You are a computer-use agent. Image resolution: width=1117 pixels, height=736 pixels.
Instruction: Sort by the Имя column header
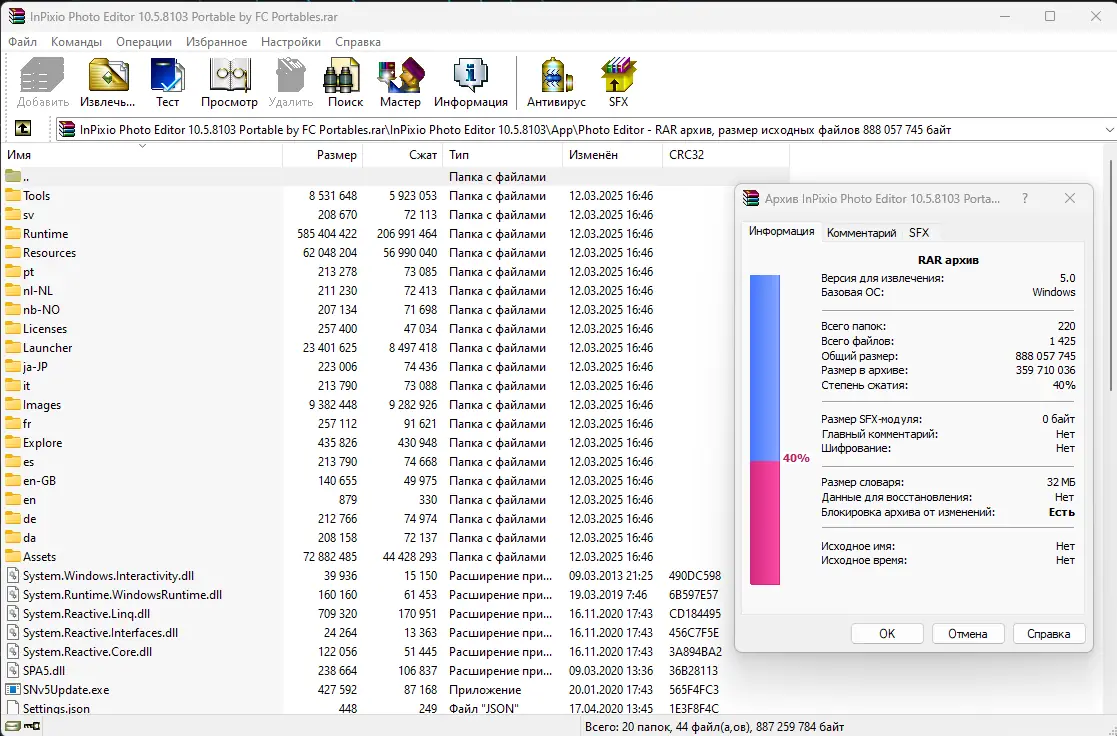(142, 155)
